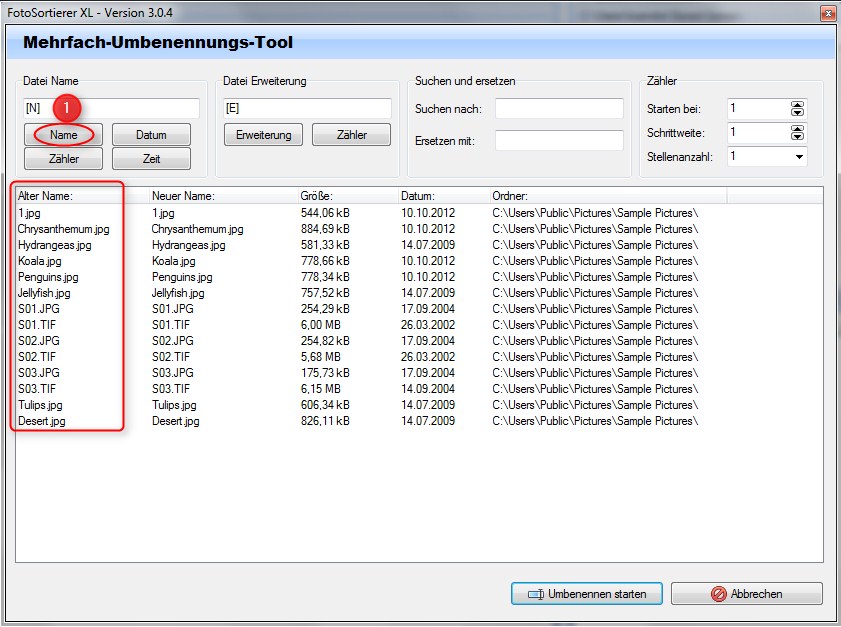Image resolution: width=841 pixels, height=627 pixels.
Task: Click the 175,73 kB size cell
Action: (325, 373)
